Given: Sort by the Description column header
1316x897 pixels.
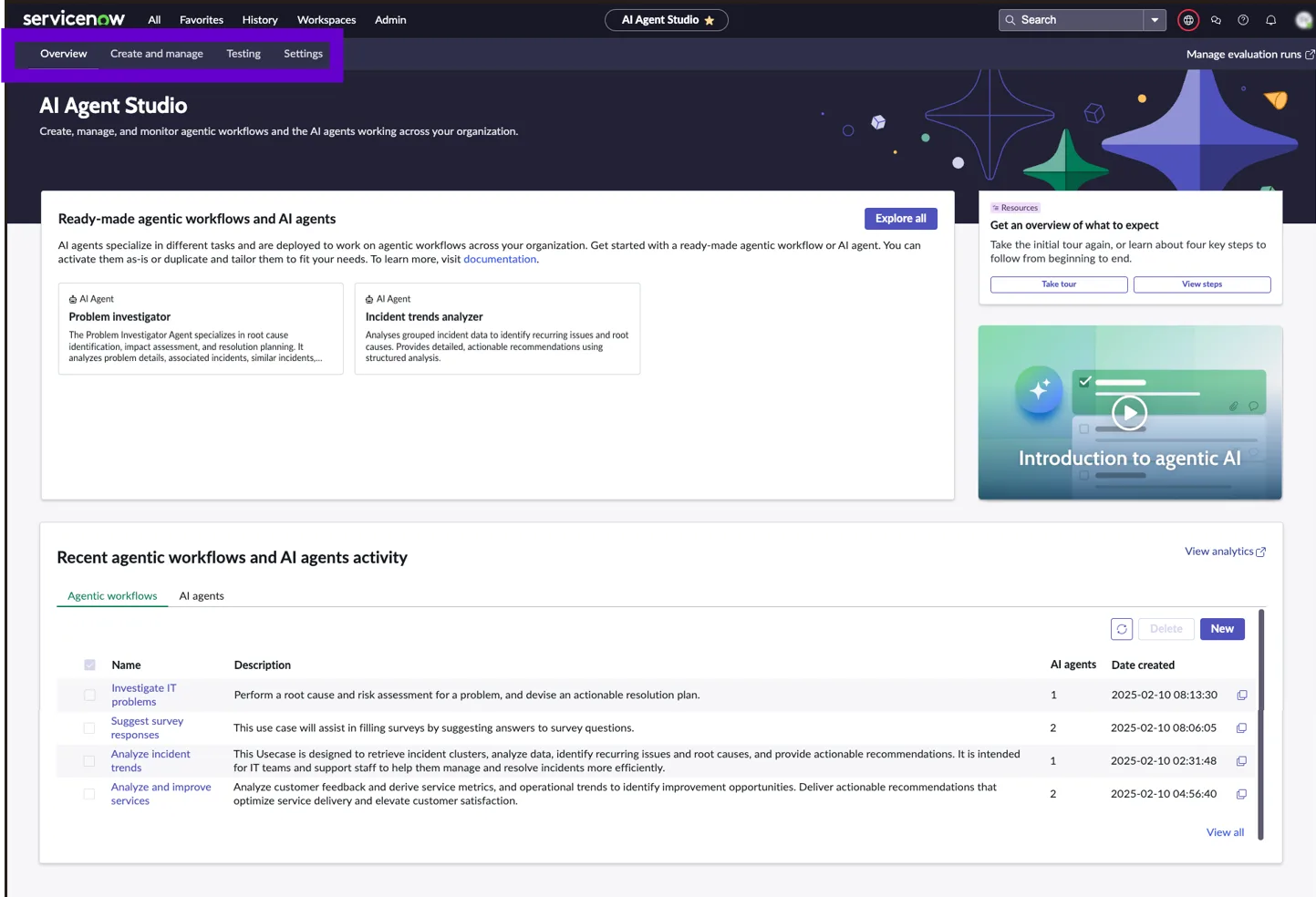Looking at the screenshot, I should 263,665.
